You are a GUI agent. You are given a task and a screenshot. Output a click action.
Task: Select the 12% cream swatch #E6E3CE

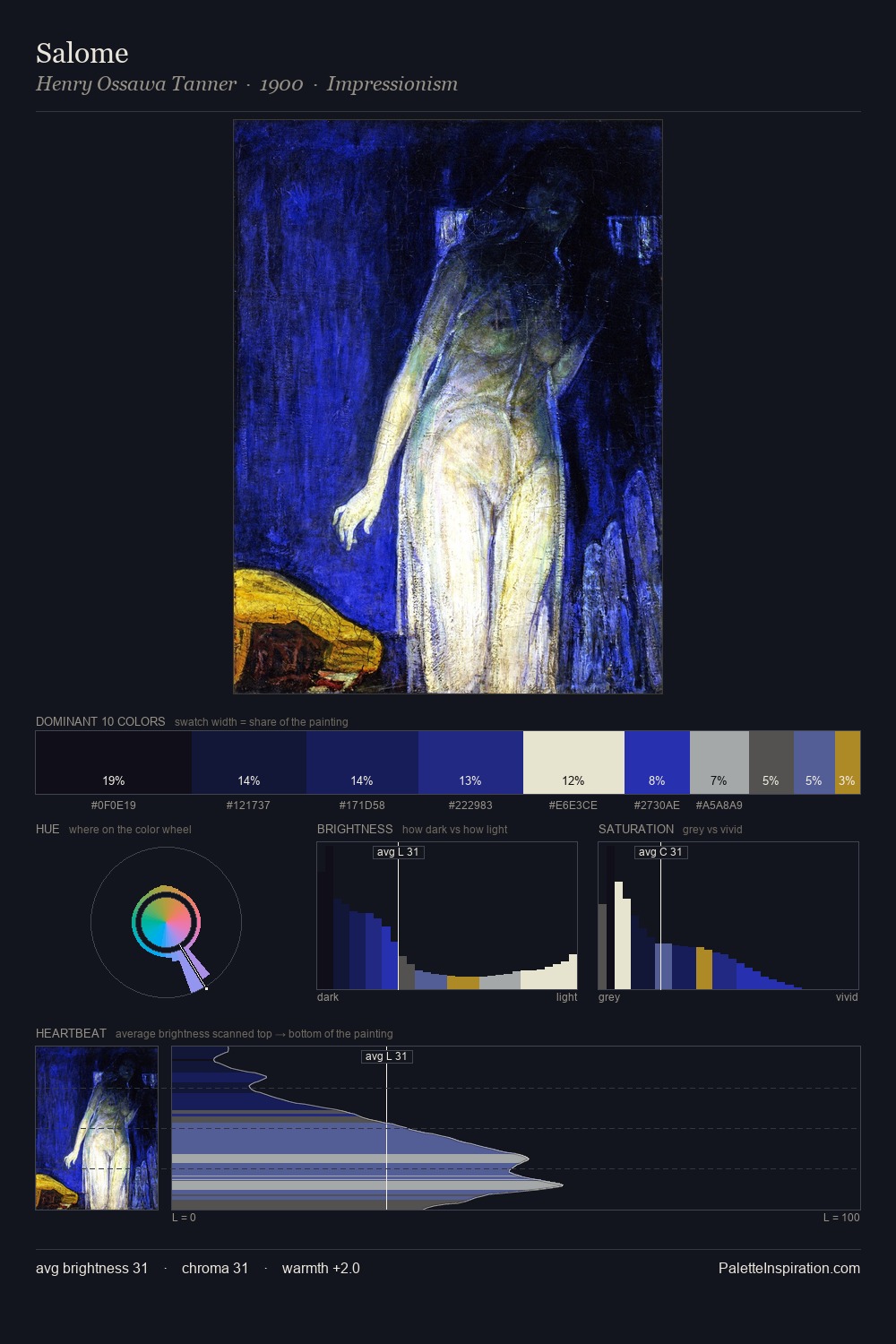(x=573, y=762)
